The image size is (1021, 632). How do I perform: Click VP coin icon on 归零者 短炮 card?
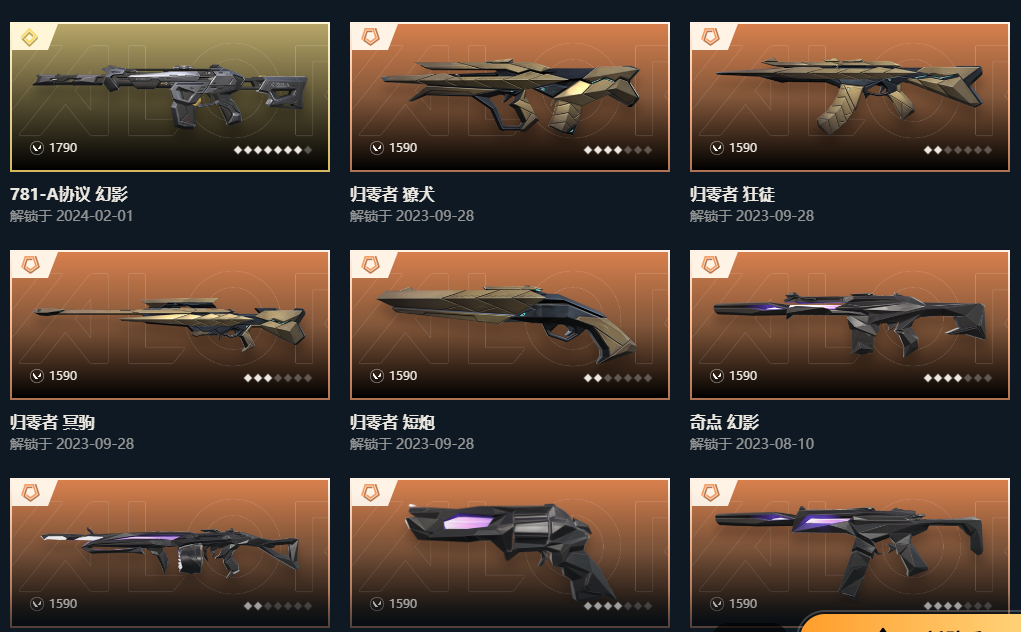(x=377, y=376)
